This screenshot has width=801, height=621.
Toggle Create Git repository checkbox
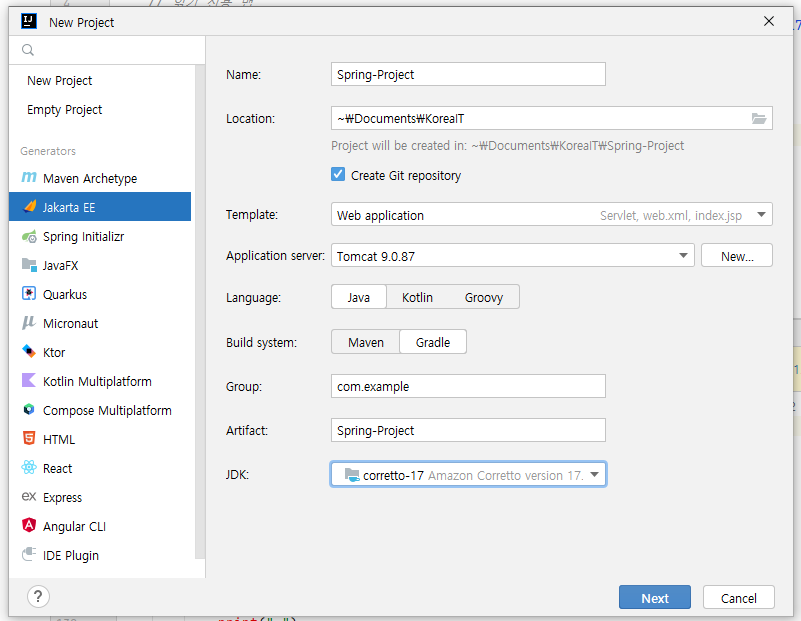338,175
